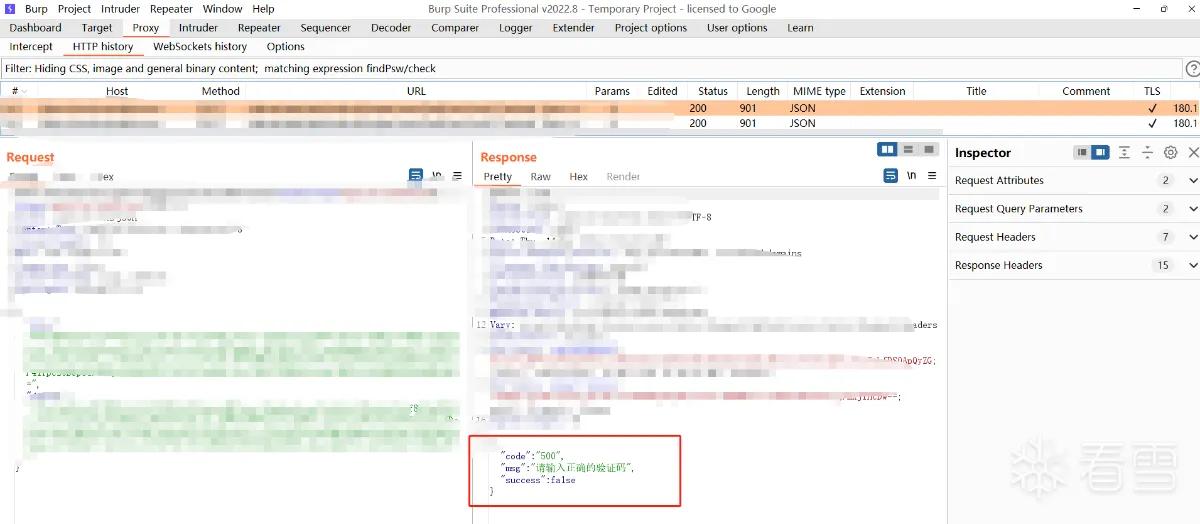Screen dimensions: 1200x524
Task: Open Response pane hamburger menu
Action: click(x=932, y=176)
